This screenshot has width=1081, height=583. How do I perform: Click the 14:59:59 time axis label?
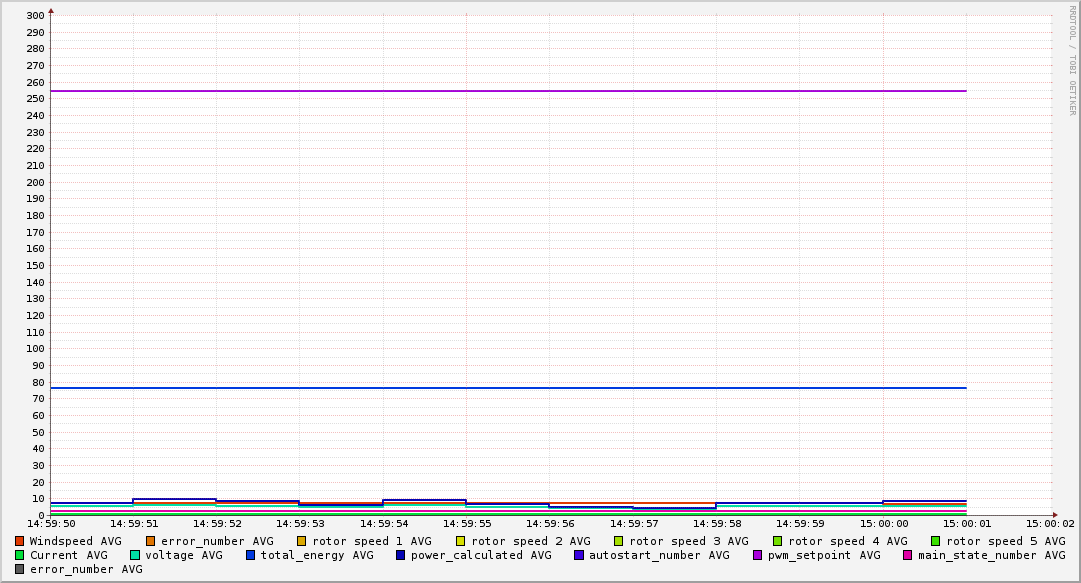click(x=800, y=524)
